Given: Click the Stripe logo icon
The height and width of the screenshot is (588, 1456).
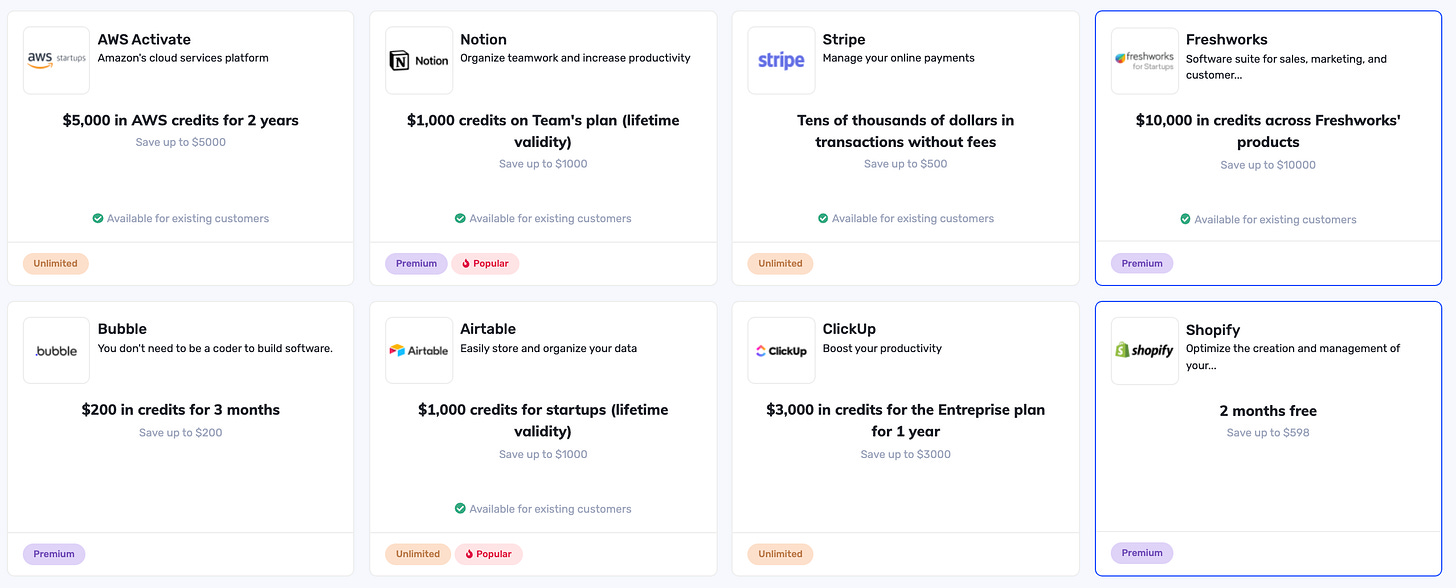Looking at the screenshot, I should 781,60.
